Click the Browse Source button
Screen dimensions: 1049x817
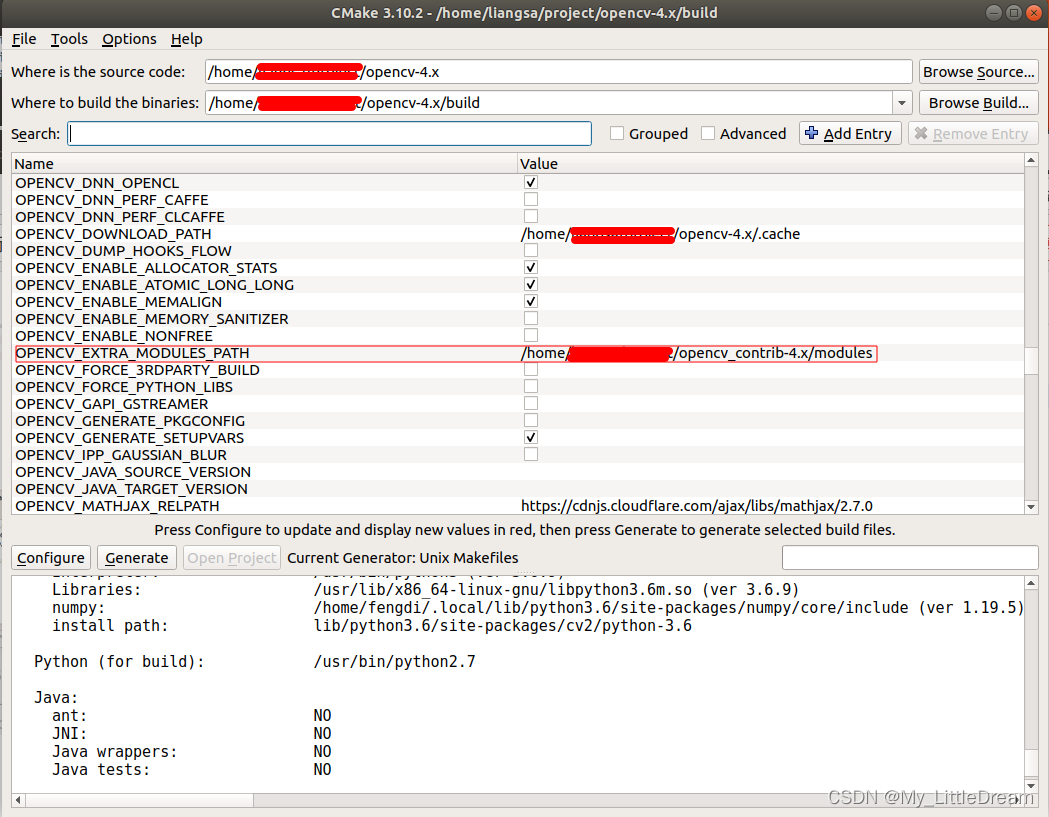pos(978,72)
